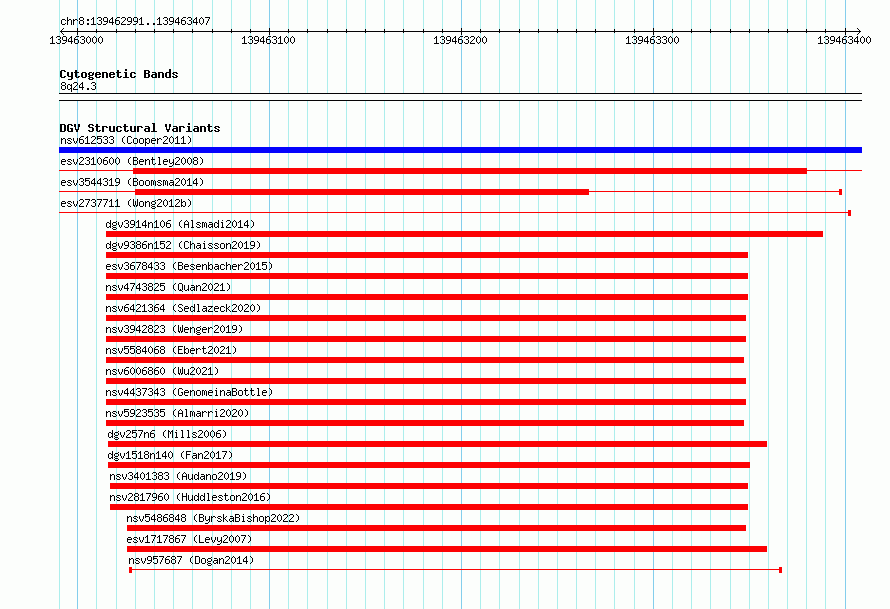This screenshot has height=609, width=890.
Task: Open dgv1518n140 (Fan2017) variant
Action: point(170,455)
